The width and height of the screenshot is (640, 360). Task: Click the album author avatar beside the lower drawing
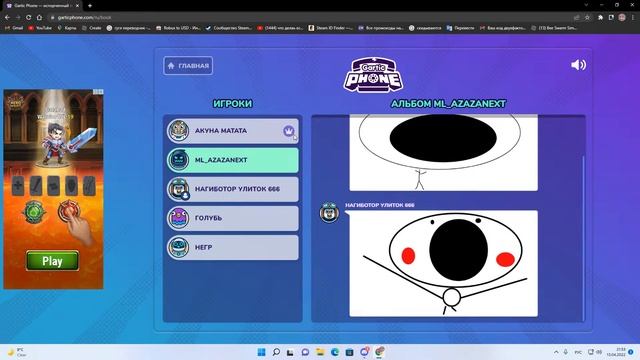coord(329,212)
